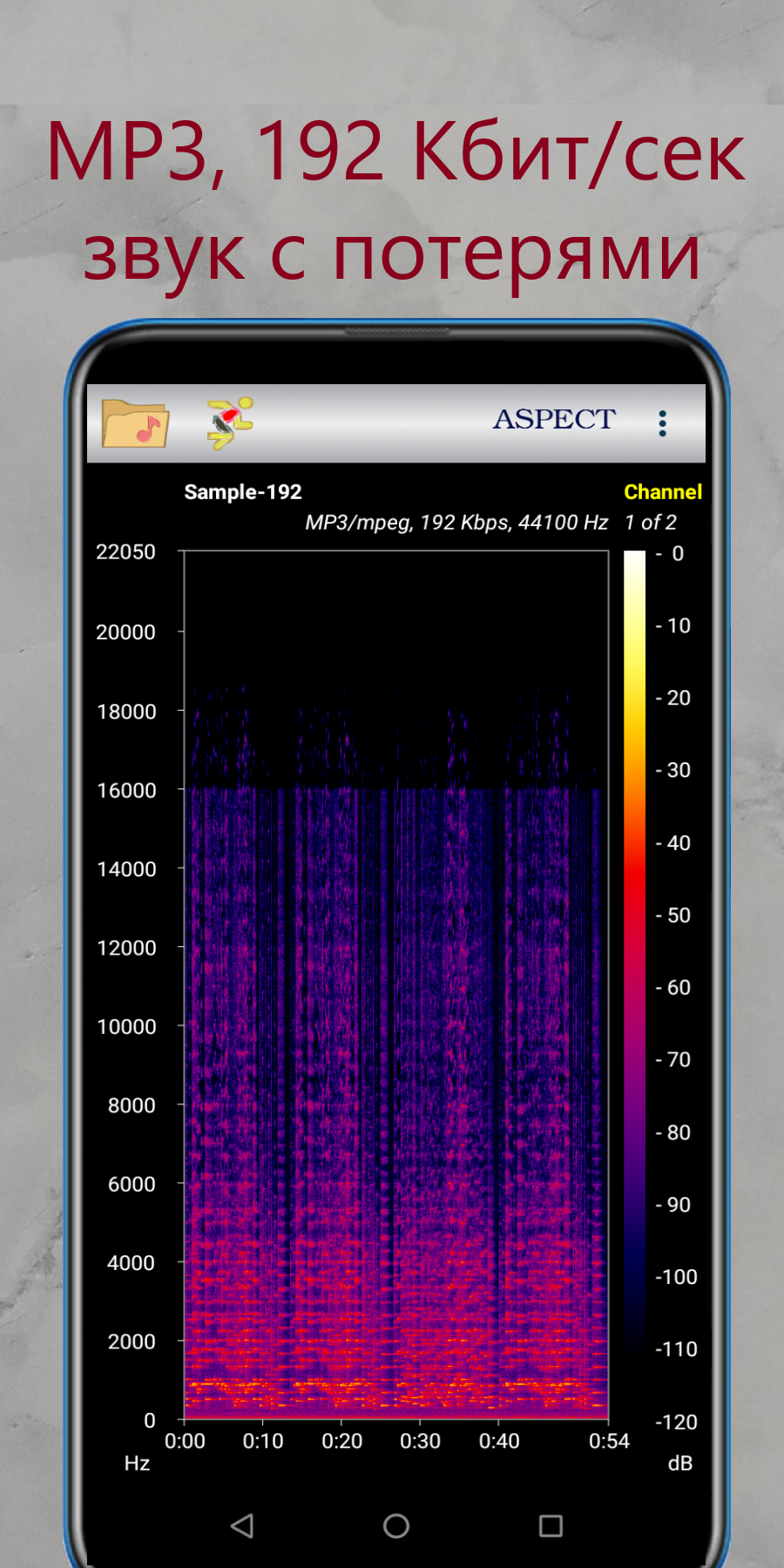Tap the 0:54 end time label

609,1442
